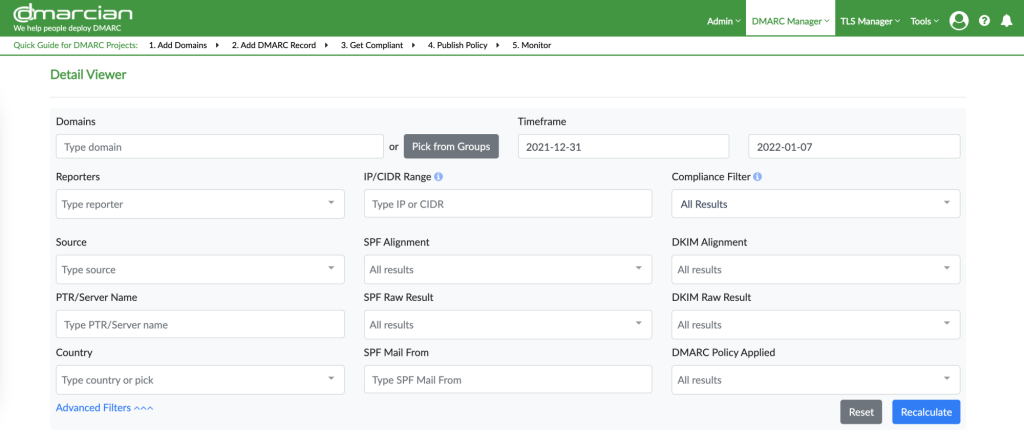Click the Domains label
This screenshot has height=435, width=1024.
click(x=76, y=121)
